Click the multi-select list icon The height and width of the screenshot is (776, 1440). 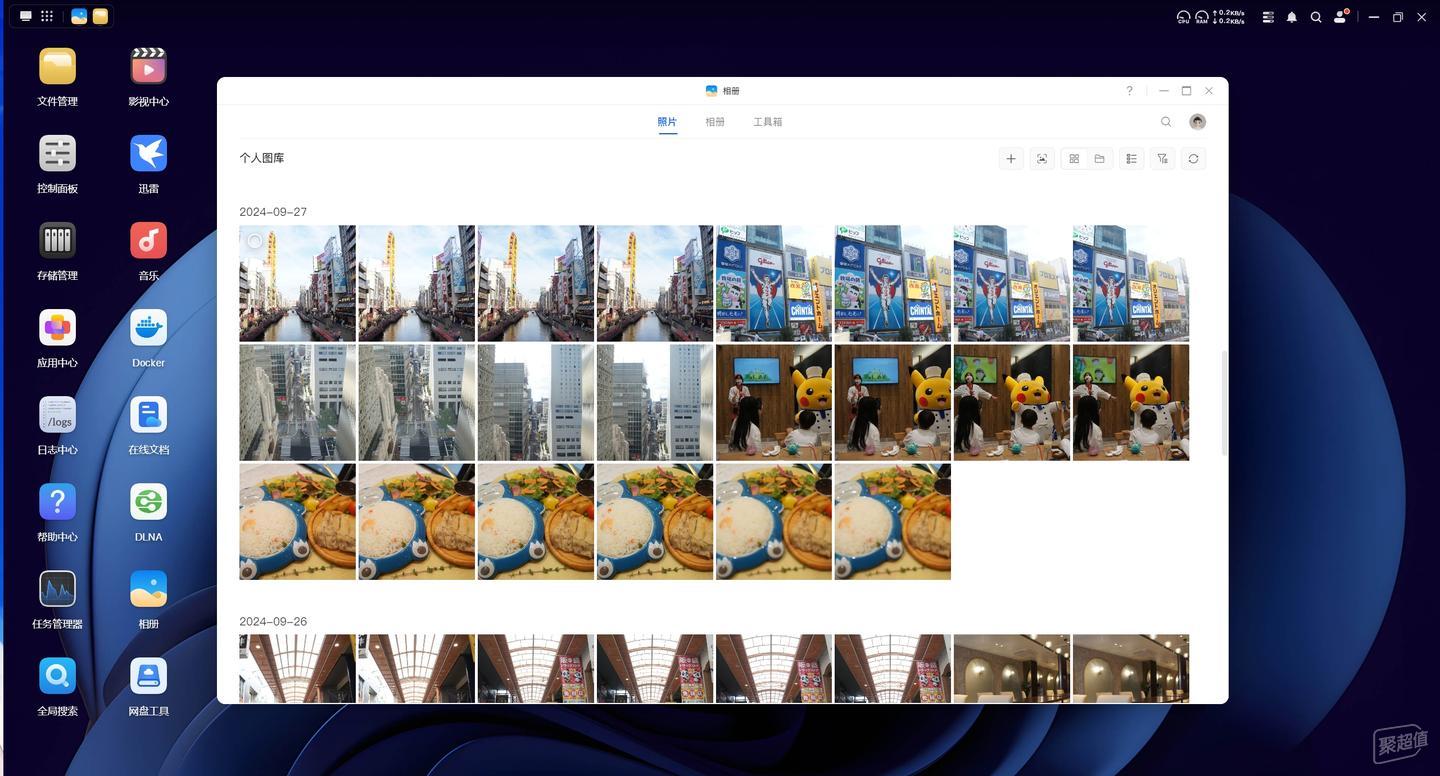1131,159
